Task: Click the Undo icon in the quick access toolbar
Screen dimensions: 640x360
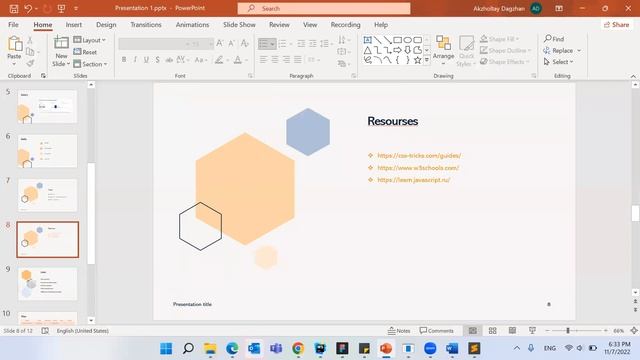Action: pyautogui.click(x=28, y=8)
